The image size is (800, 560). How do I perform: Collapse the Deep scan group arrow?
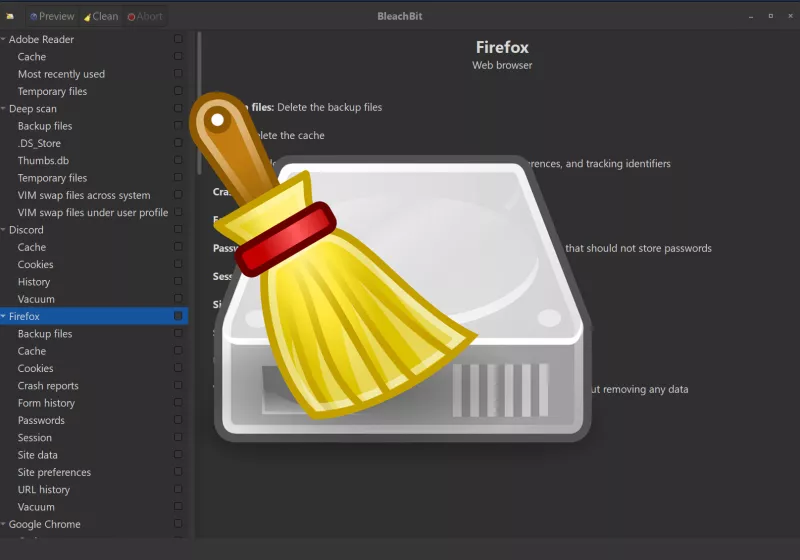(x=4, y=109)
